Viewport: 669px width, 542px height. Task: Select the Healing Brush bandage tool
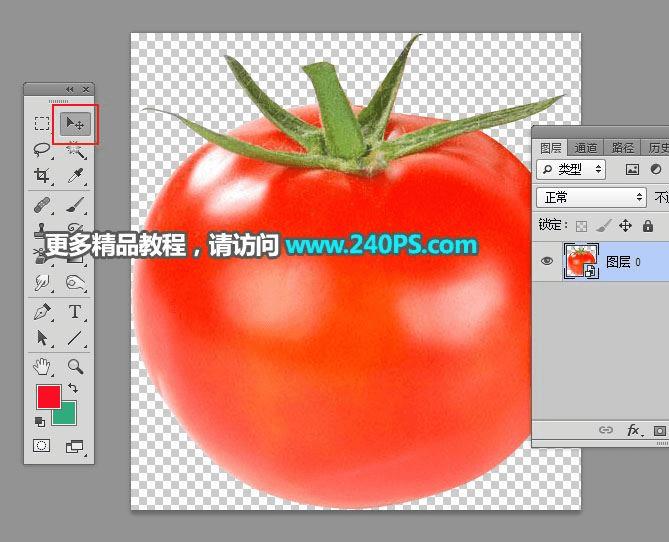pos(42,205)
